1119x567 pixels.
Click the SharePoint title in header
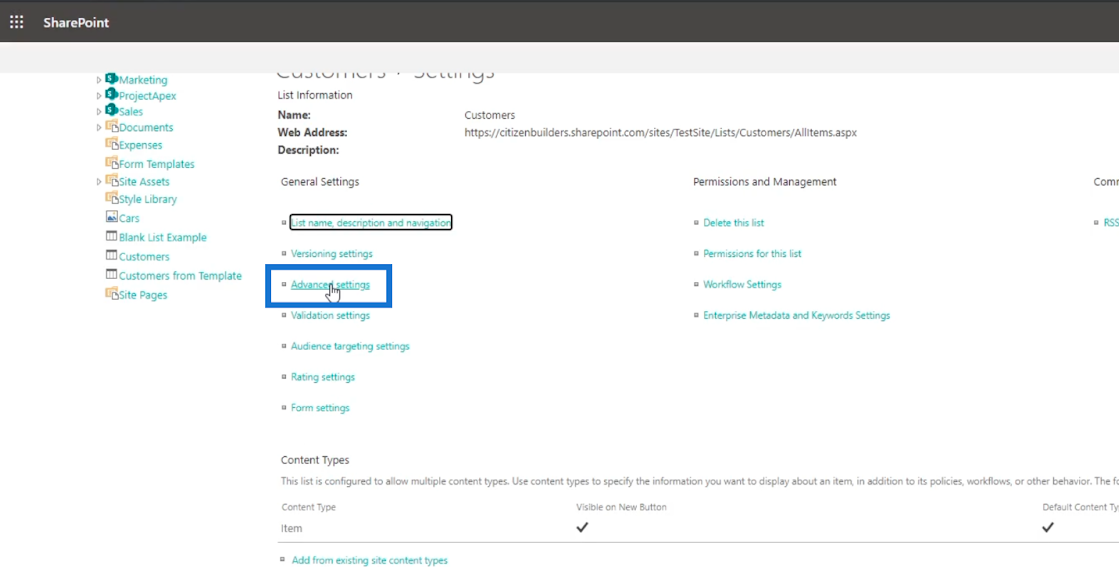tap(76, 22)
